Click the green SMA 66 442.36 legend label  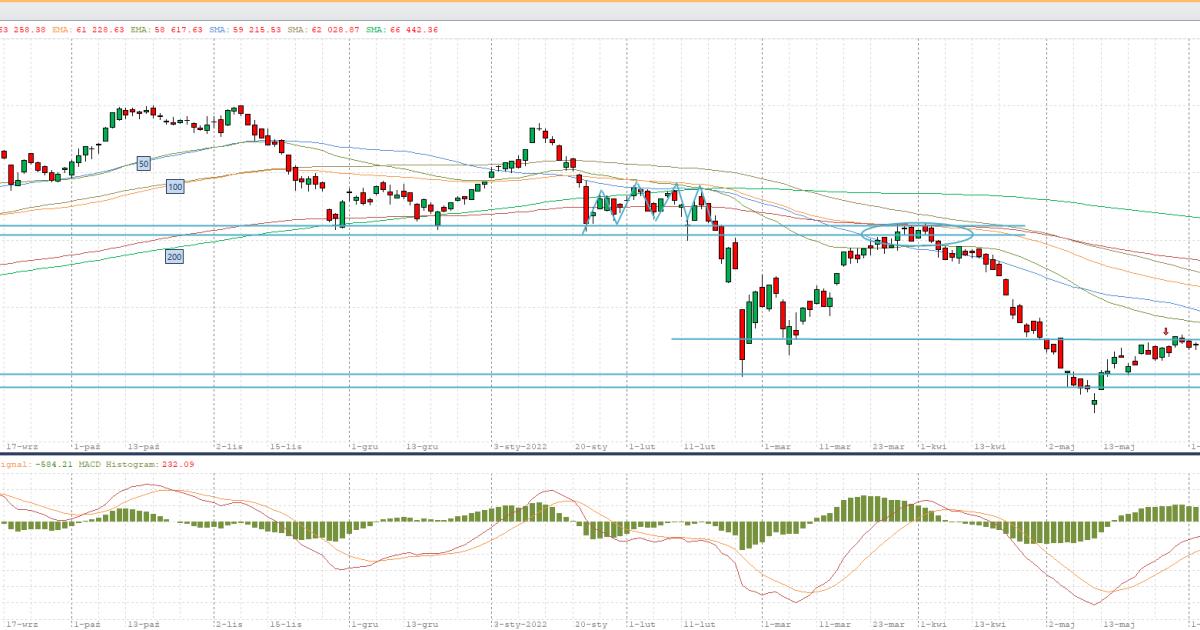tap(402, 30)
